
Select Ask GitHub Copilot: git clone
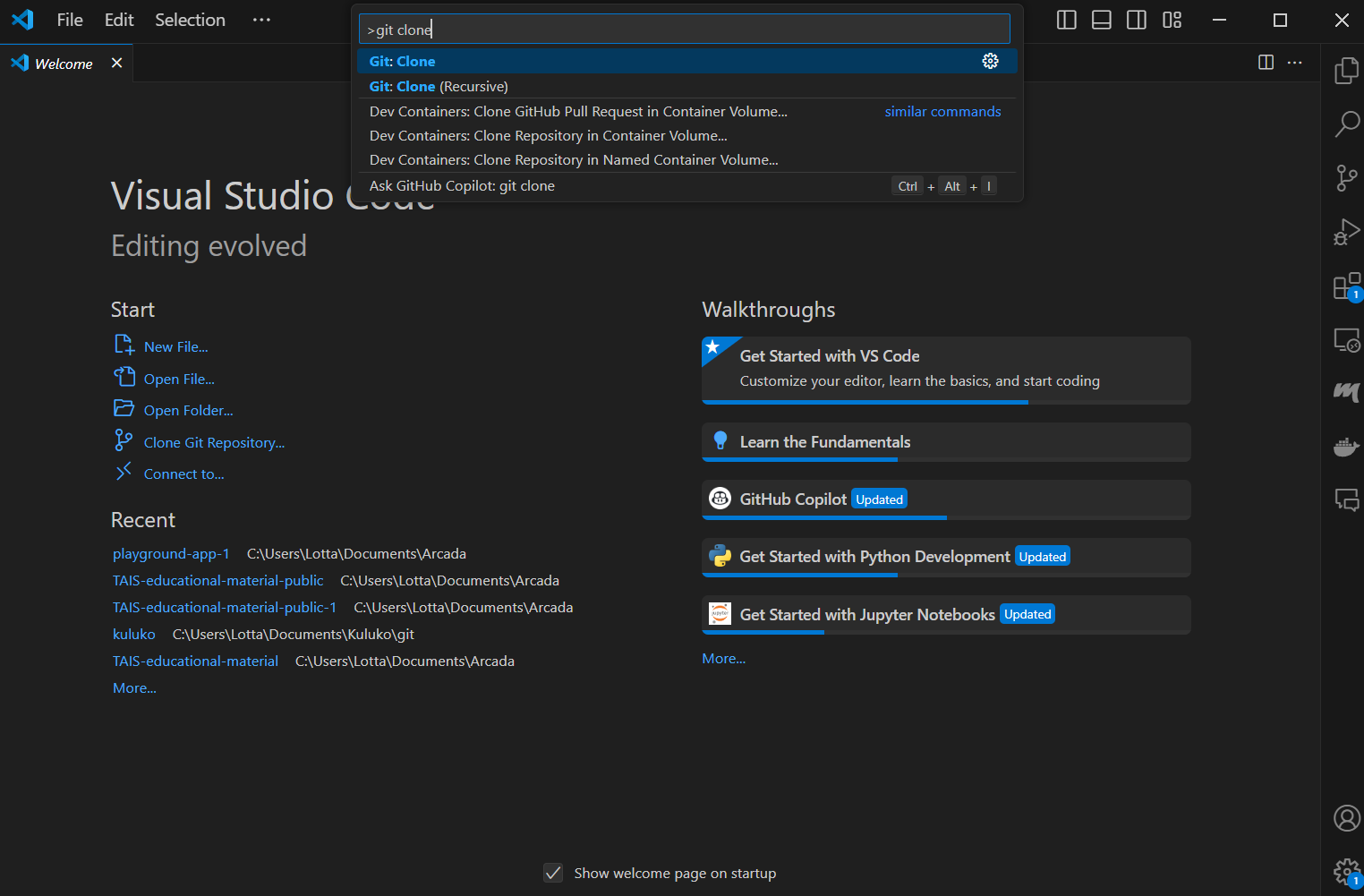[x=686, y=185]
